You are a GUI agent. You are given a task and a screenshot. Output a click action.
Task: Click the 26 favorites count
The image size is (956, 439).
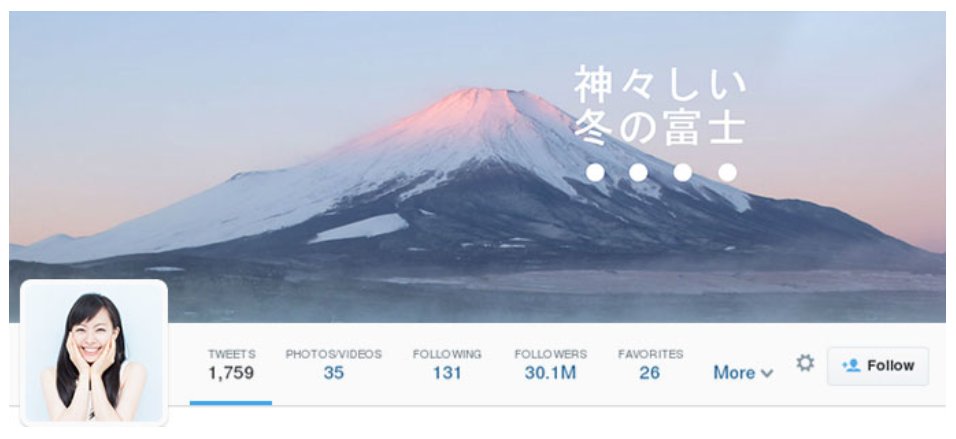coord(650,373)
